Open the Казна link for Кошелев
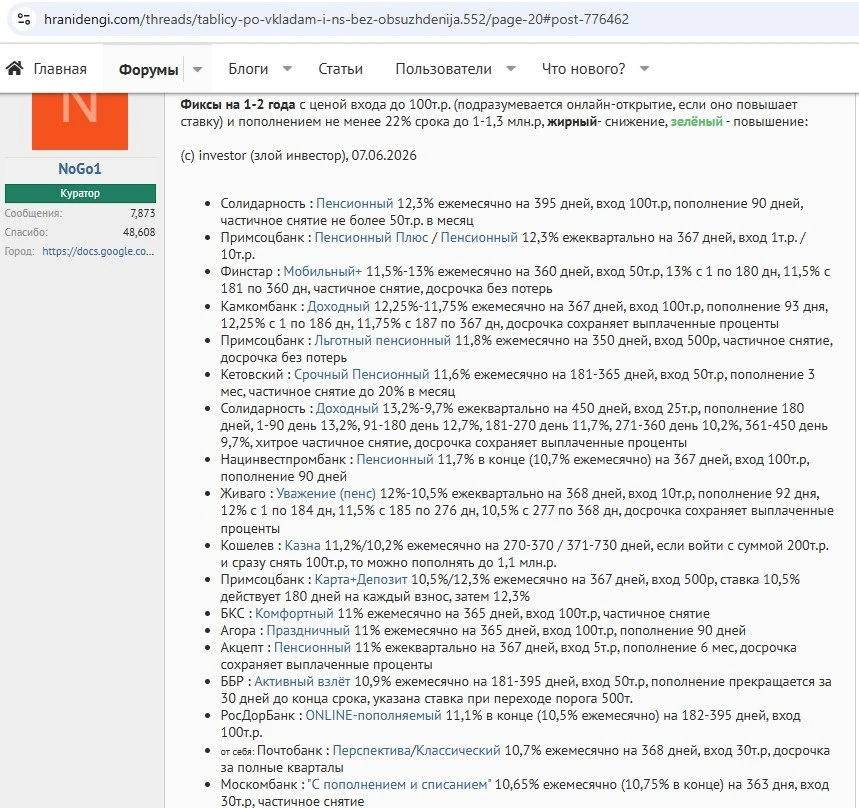This screenshot has height=808, width=859. pyautogui.click(x=302, y=546)
